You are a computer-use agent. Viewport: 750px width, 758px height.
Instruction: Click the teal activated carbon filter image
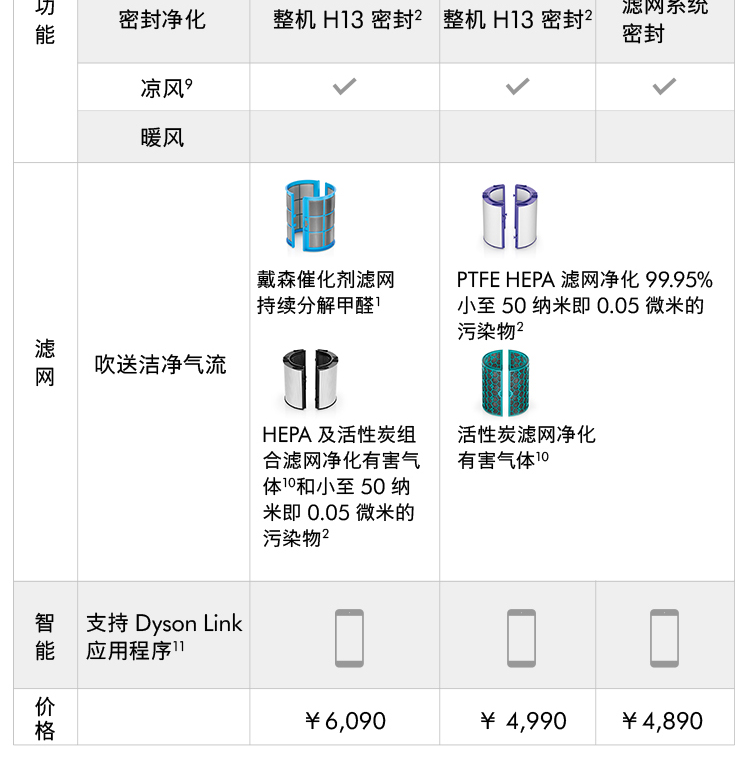(504, 384)
